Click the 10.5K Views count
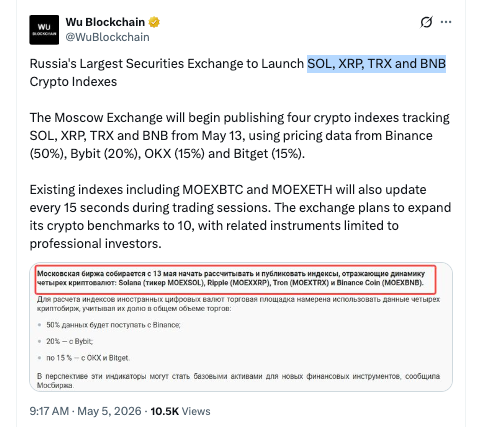Screen dimensions: 482x427 (x=180, y=411)
